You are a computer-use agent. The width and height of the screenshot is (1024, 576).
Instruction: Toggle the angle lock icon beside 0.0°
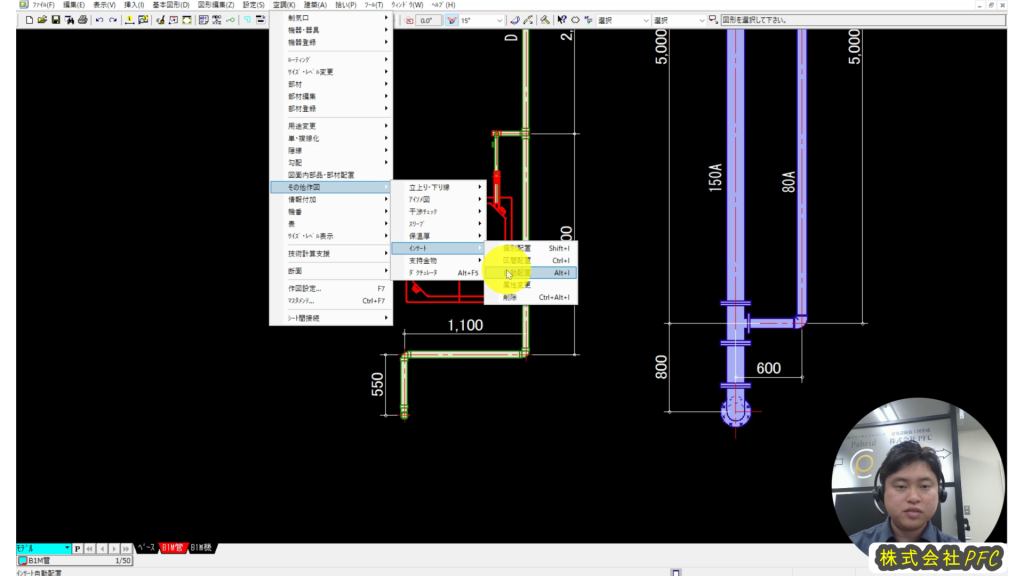pyautogui.click(x=409, y=20)
